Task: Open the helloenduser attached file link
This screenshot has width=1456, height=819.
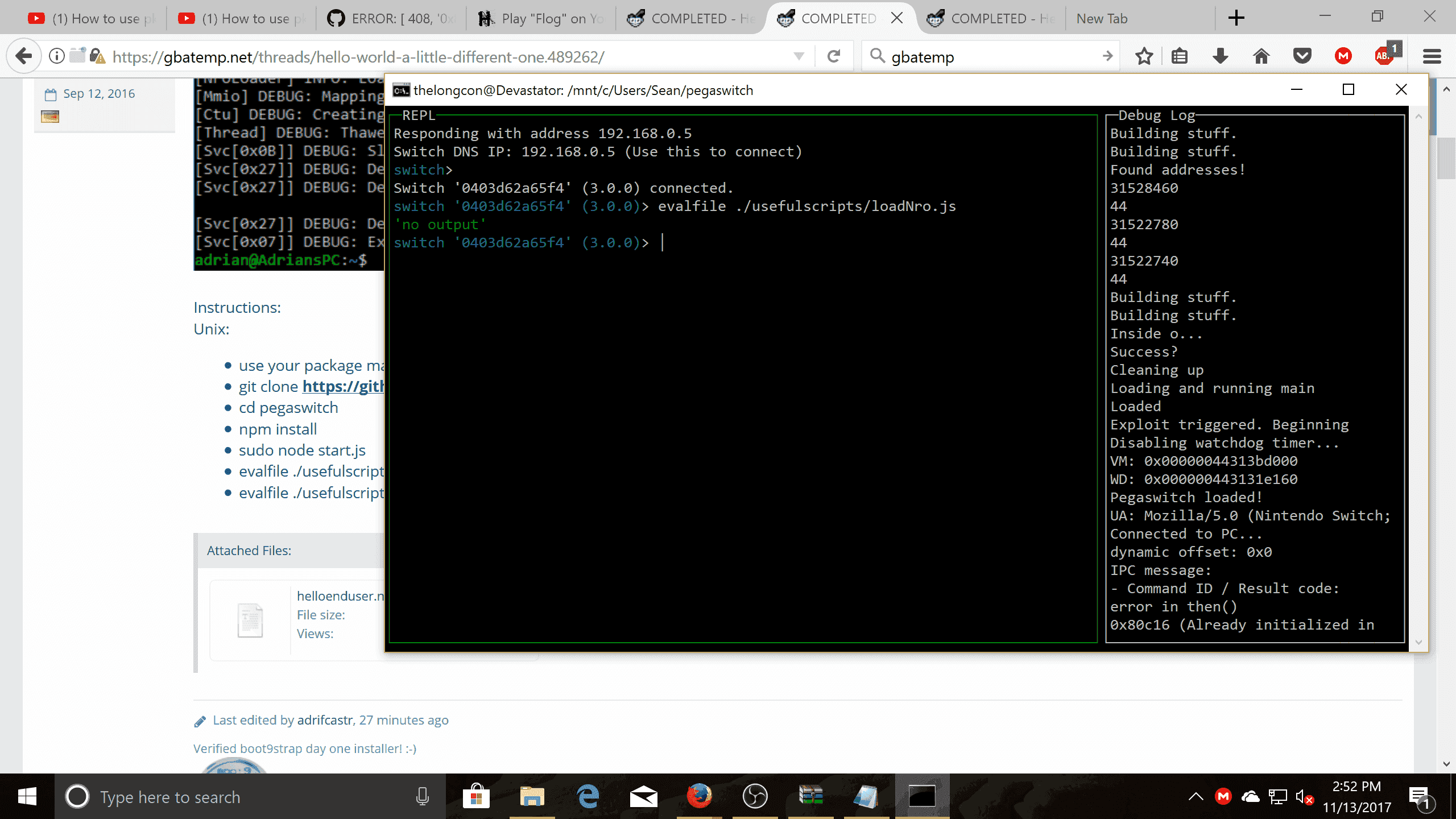Action: tap(341, 595)
